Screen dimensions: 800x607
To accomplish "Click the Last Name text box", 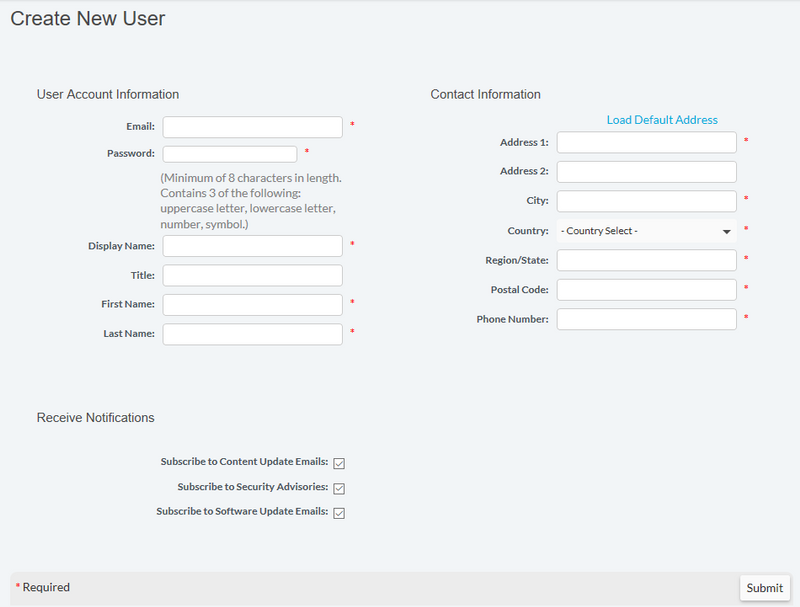I will 252,334.
